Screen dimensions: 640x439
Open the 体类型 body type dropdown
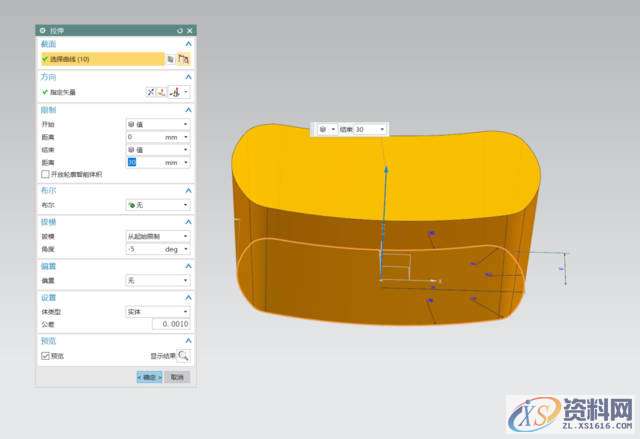point(157,312)
